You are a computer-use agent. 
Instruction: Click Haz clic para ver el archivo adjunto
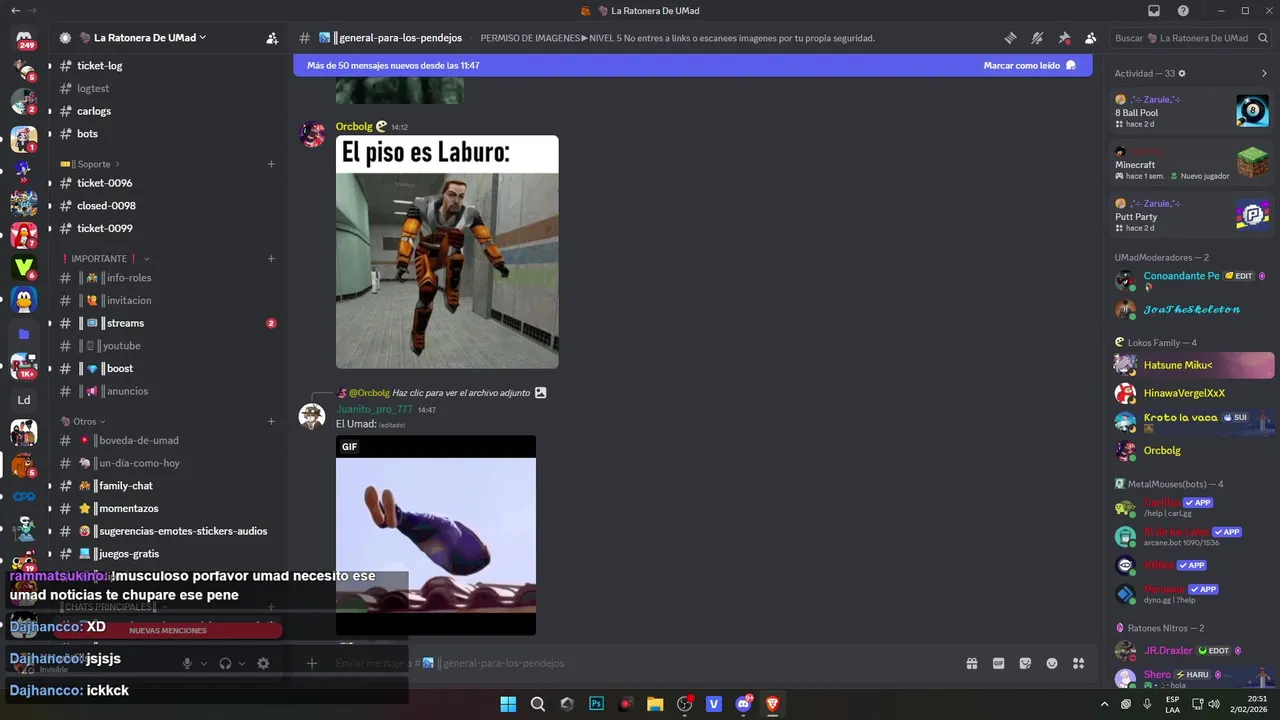461,393
